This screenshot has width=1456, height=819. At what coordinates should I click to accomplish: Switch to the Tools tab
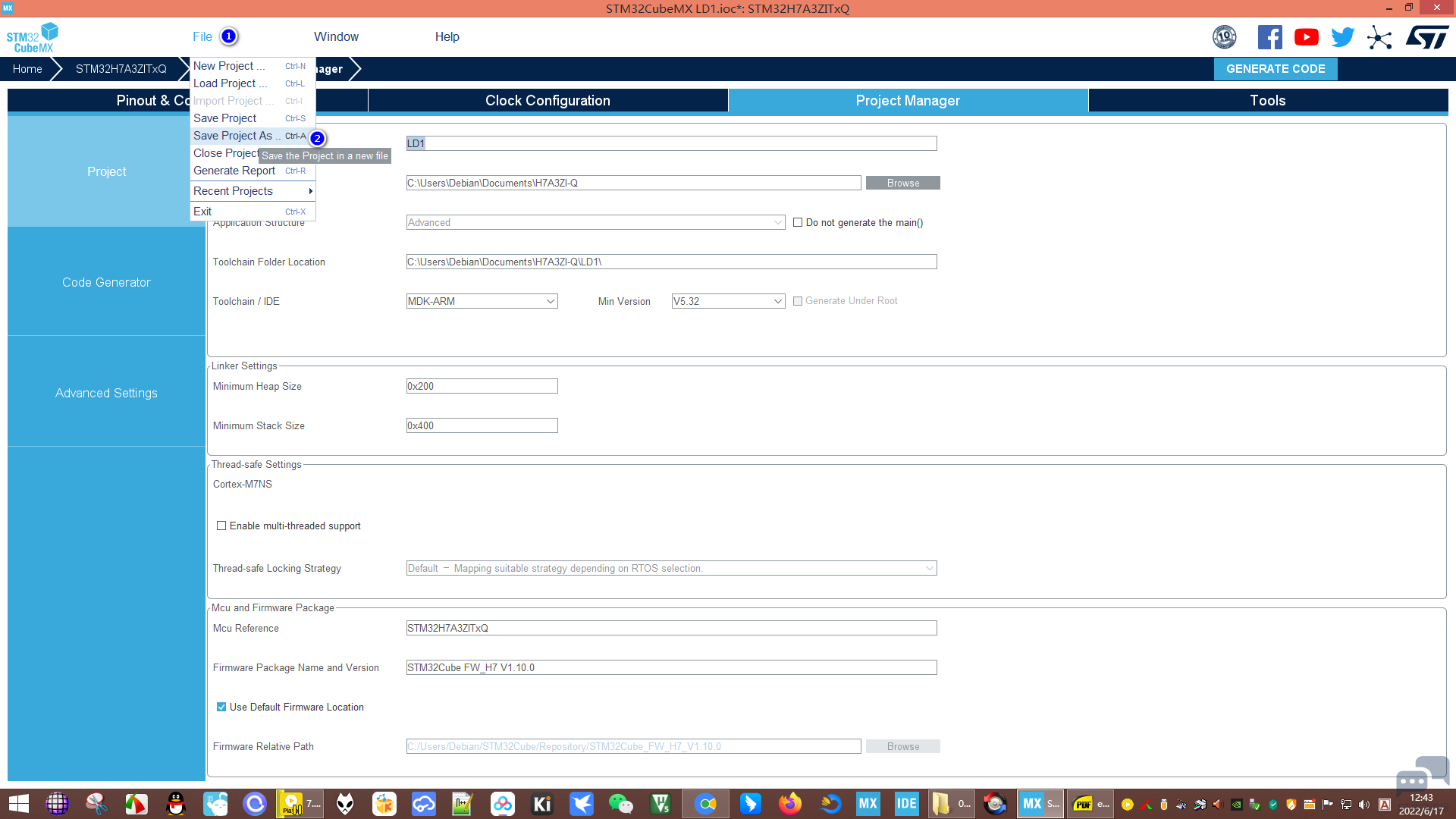(1268, 101)
